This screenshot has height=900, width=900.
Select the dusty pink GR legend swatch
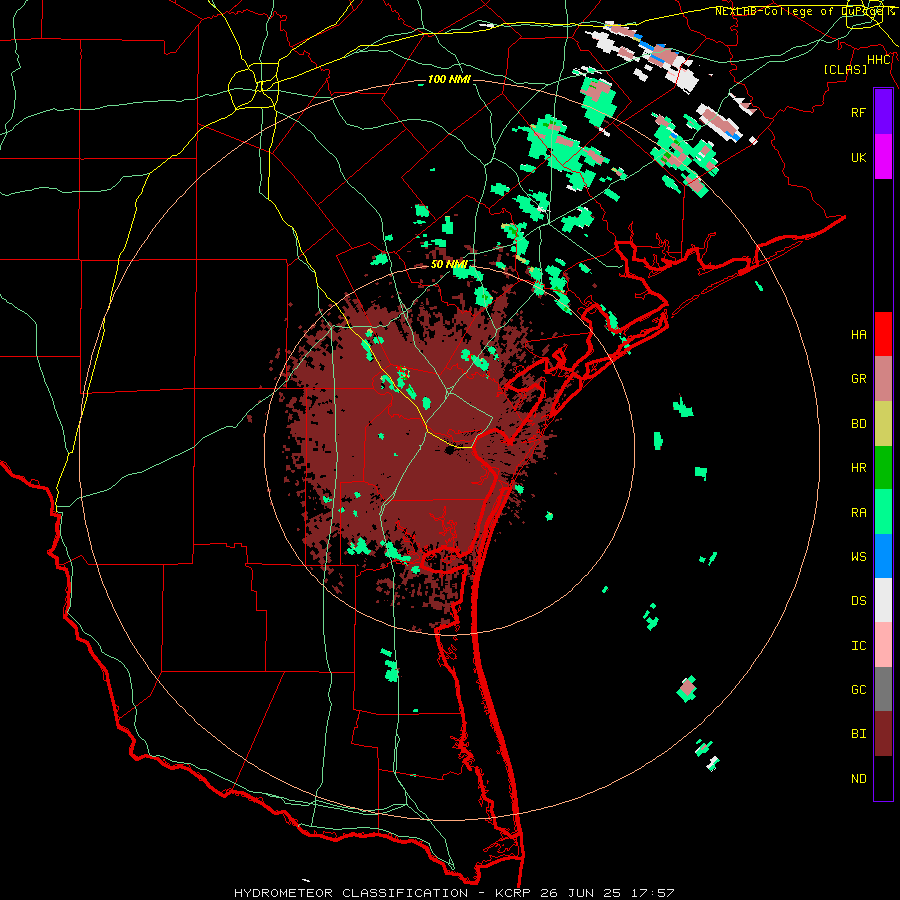883,378
